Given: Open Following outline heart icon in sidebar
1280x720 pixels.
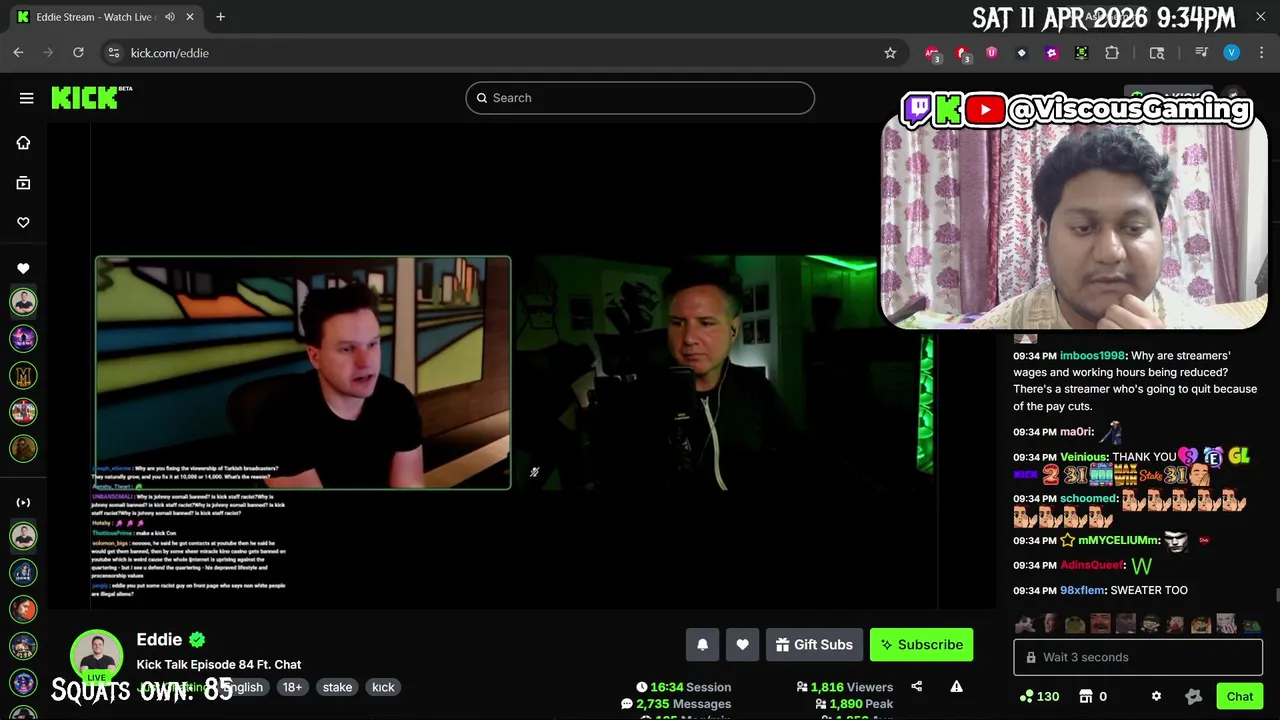Looking at the screenshot, I should point(23,222).
